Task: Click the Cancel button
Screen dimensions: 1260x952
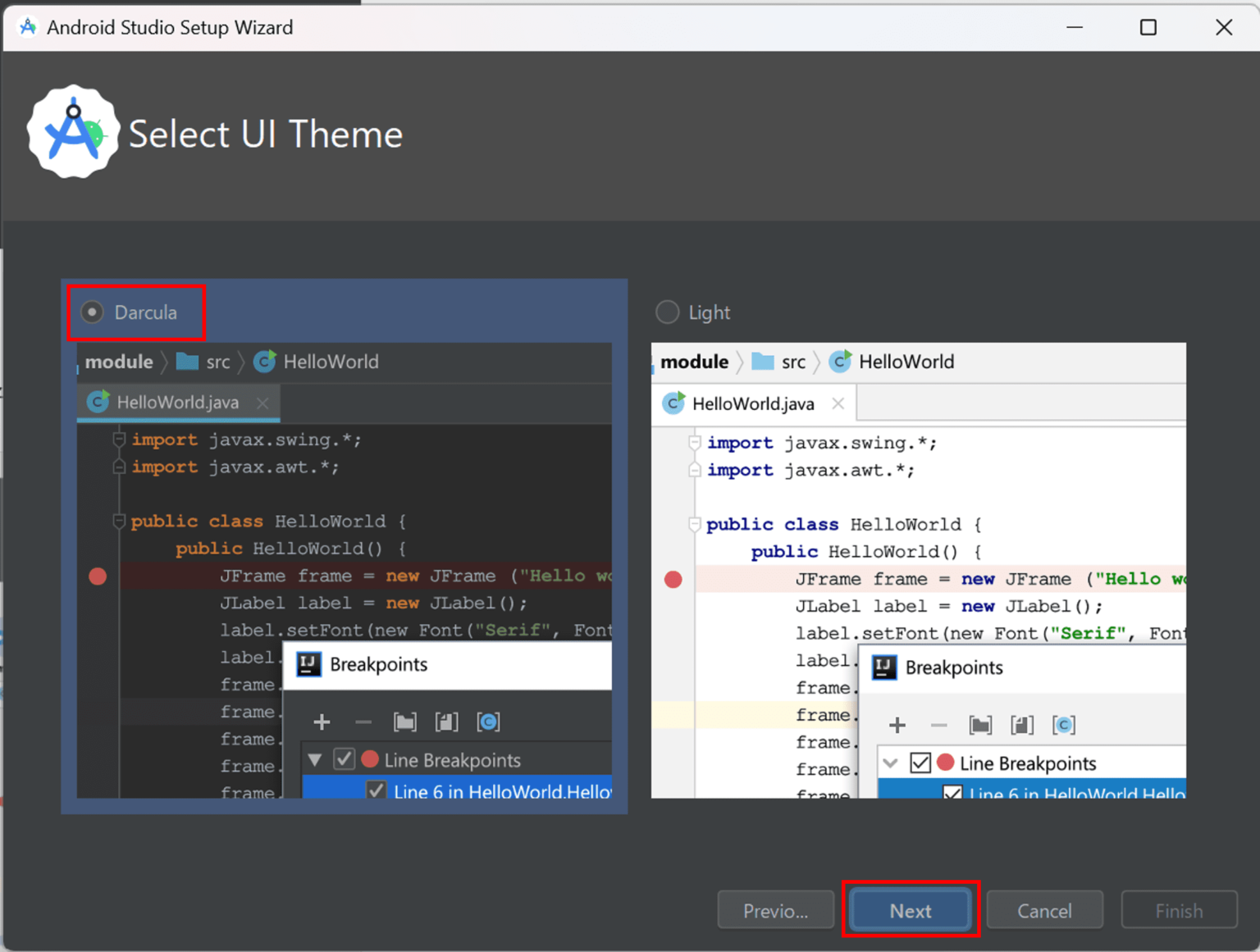Action: click(x=1044, y=910)
